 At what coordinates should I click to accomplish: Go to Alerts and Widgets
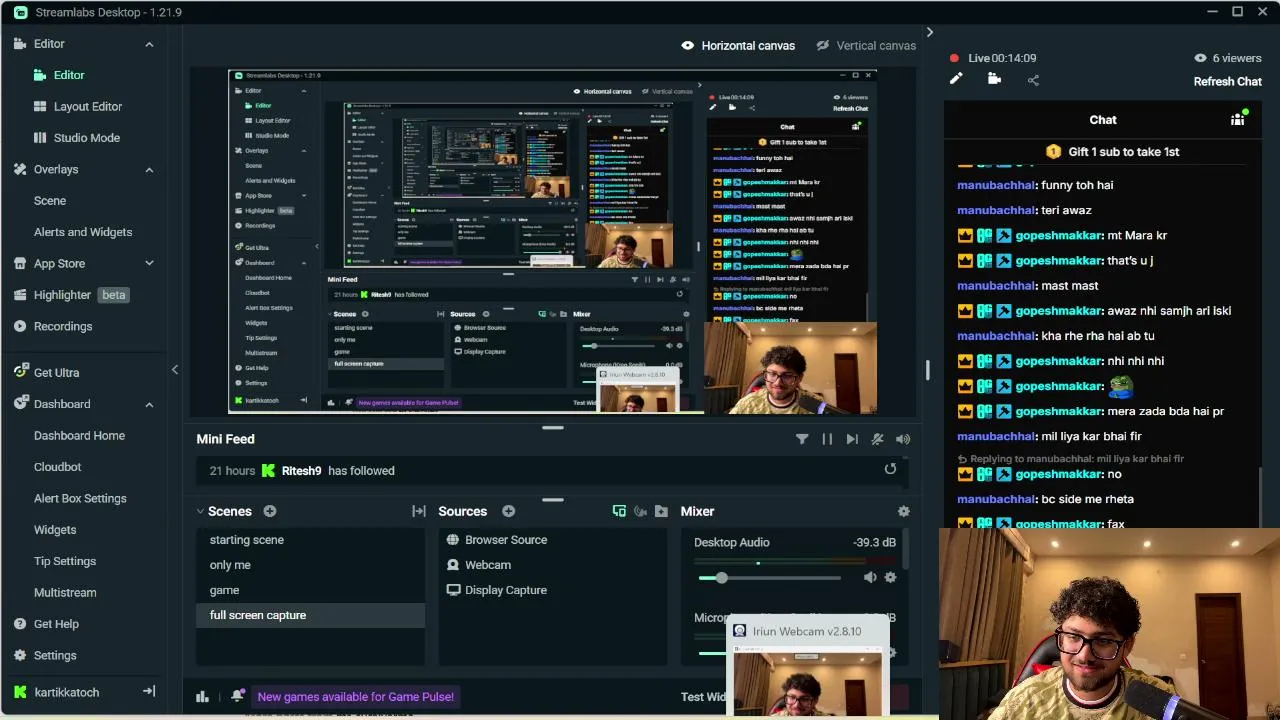(83, 232)
